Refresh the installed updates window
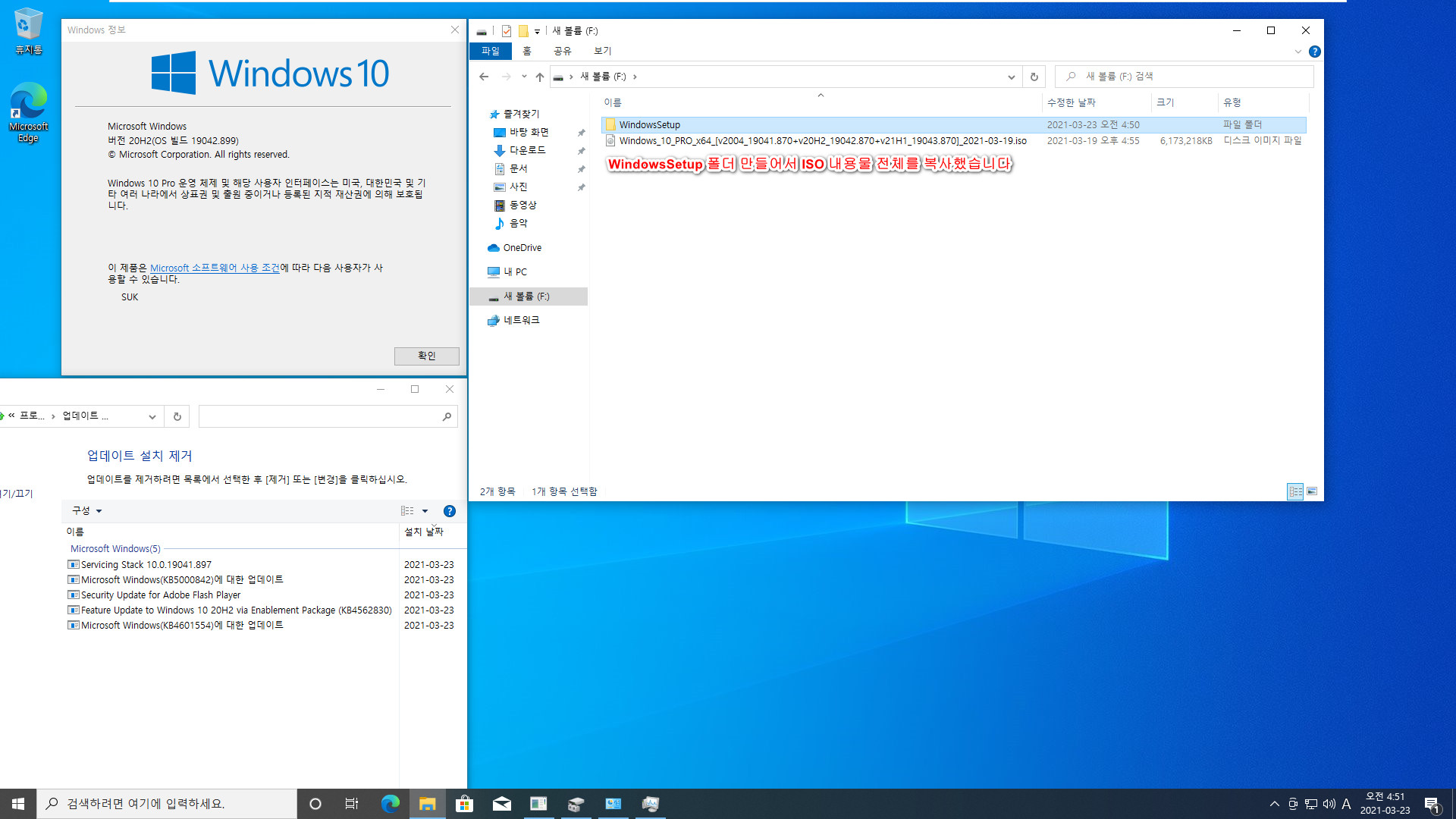The width and height of the screenshot is (1456, 819). pos(177,416)
